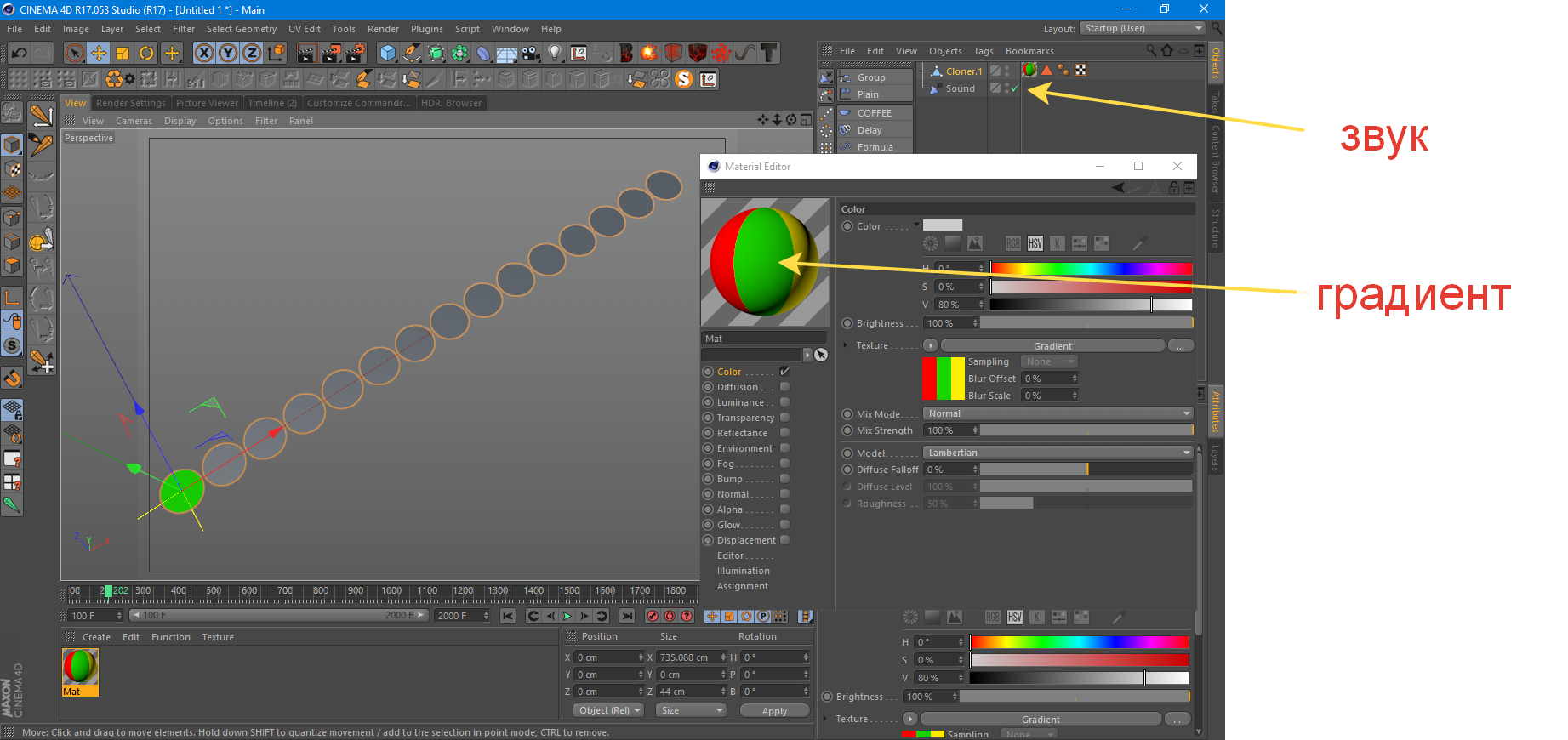Image resolution: width=1568 pixels, height=740 pixels.
Task: Click the Gradient texture button in Material Editor
Action: [x=1052, y=346]
